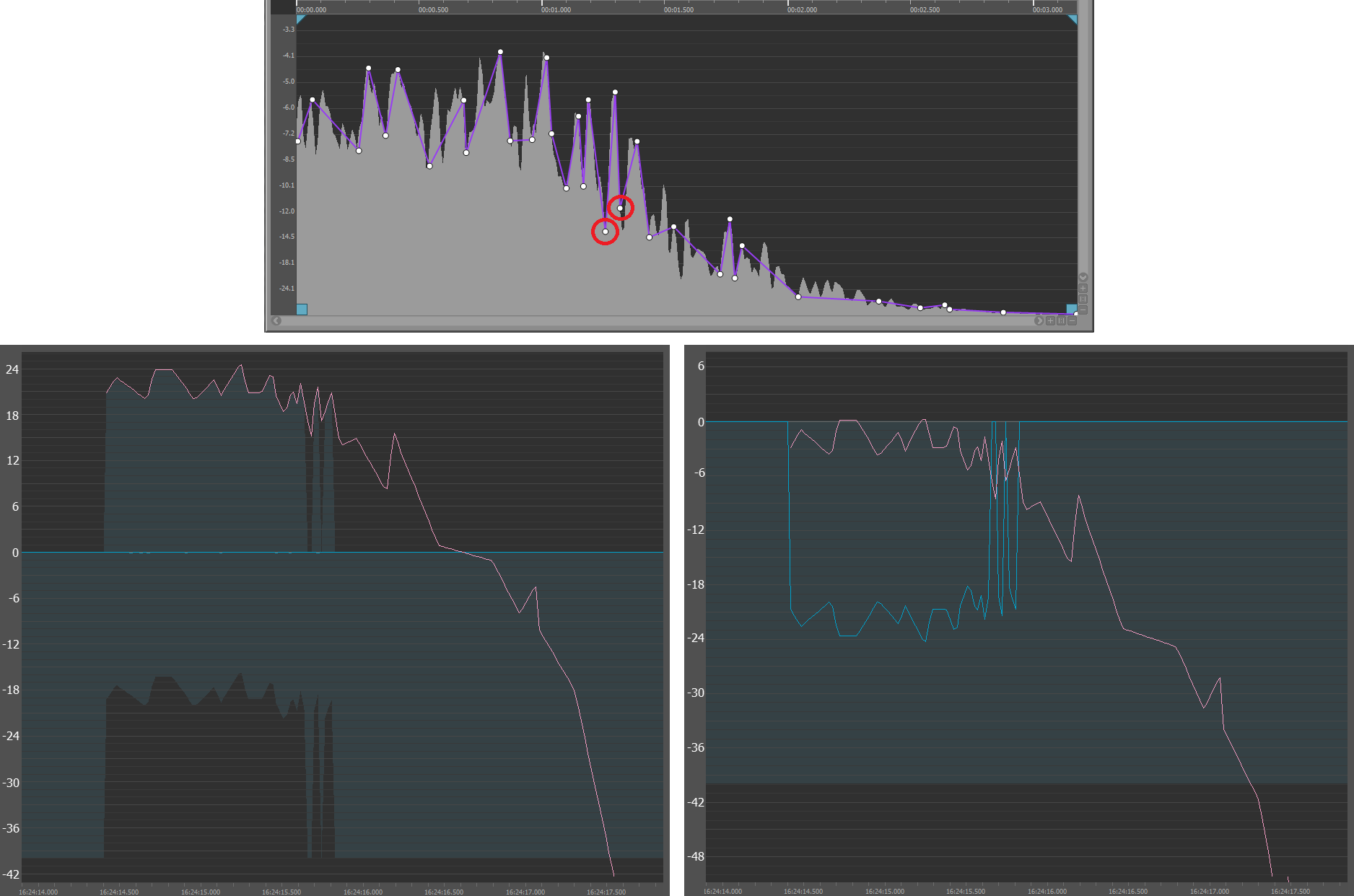Reset vertical zoom with 1:1 button
Image resolution: width=1354 pixels, height=896 pixels.
tap(1083, 299)
